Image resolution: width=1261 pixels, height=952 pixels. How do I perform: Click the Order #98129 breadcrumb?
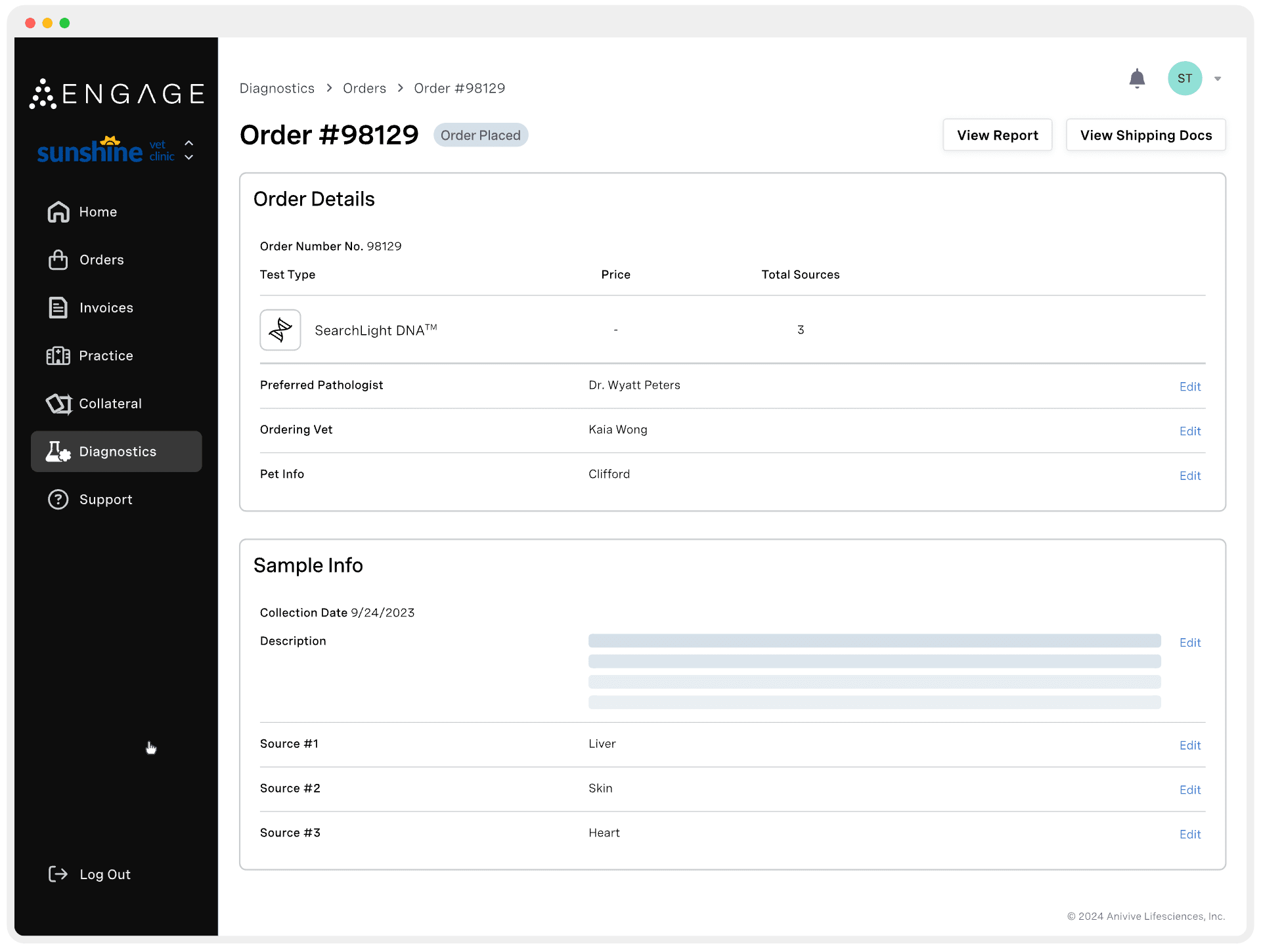tap(460, 88)
